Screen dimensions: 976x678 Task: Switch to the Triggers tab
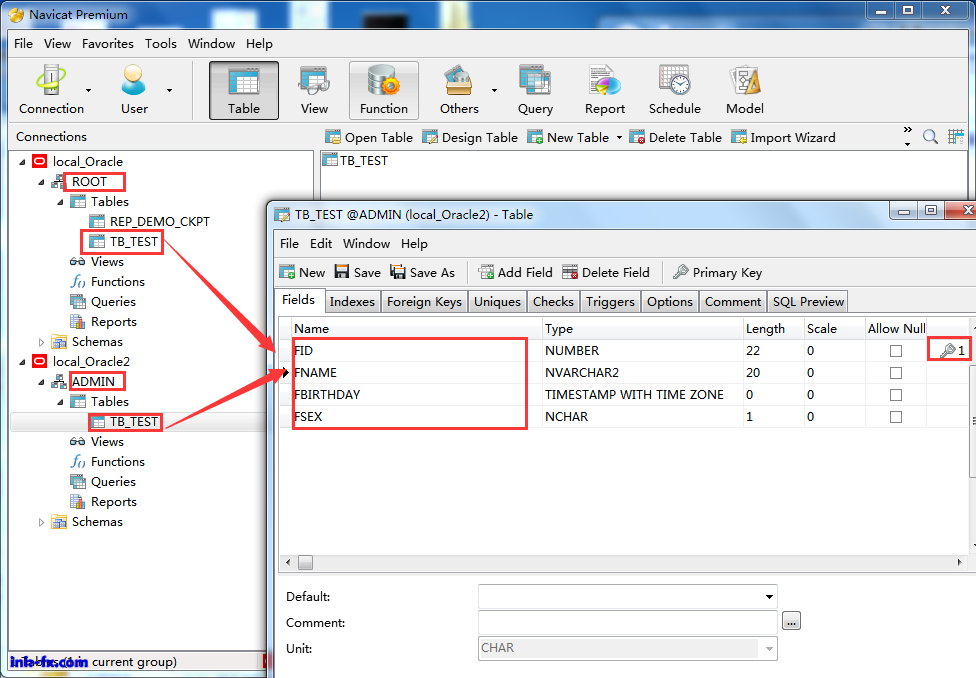pos(610,301)
